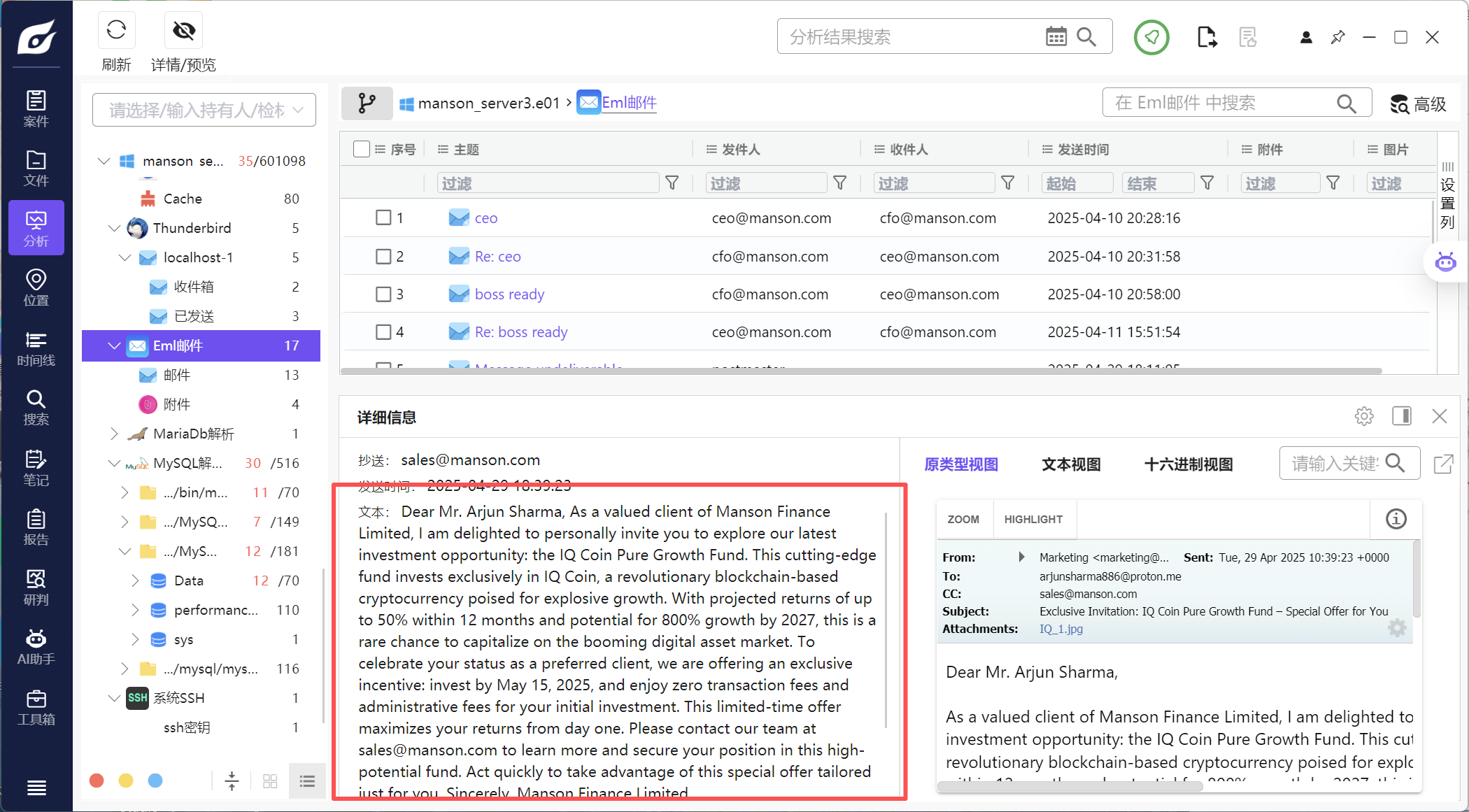The width and height of the screenshot is (1469, 812).
Task: Toggle the 详情/预览 eye-slash icon
Action: [184, 30]
